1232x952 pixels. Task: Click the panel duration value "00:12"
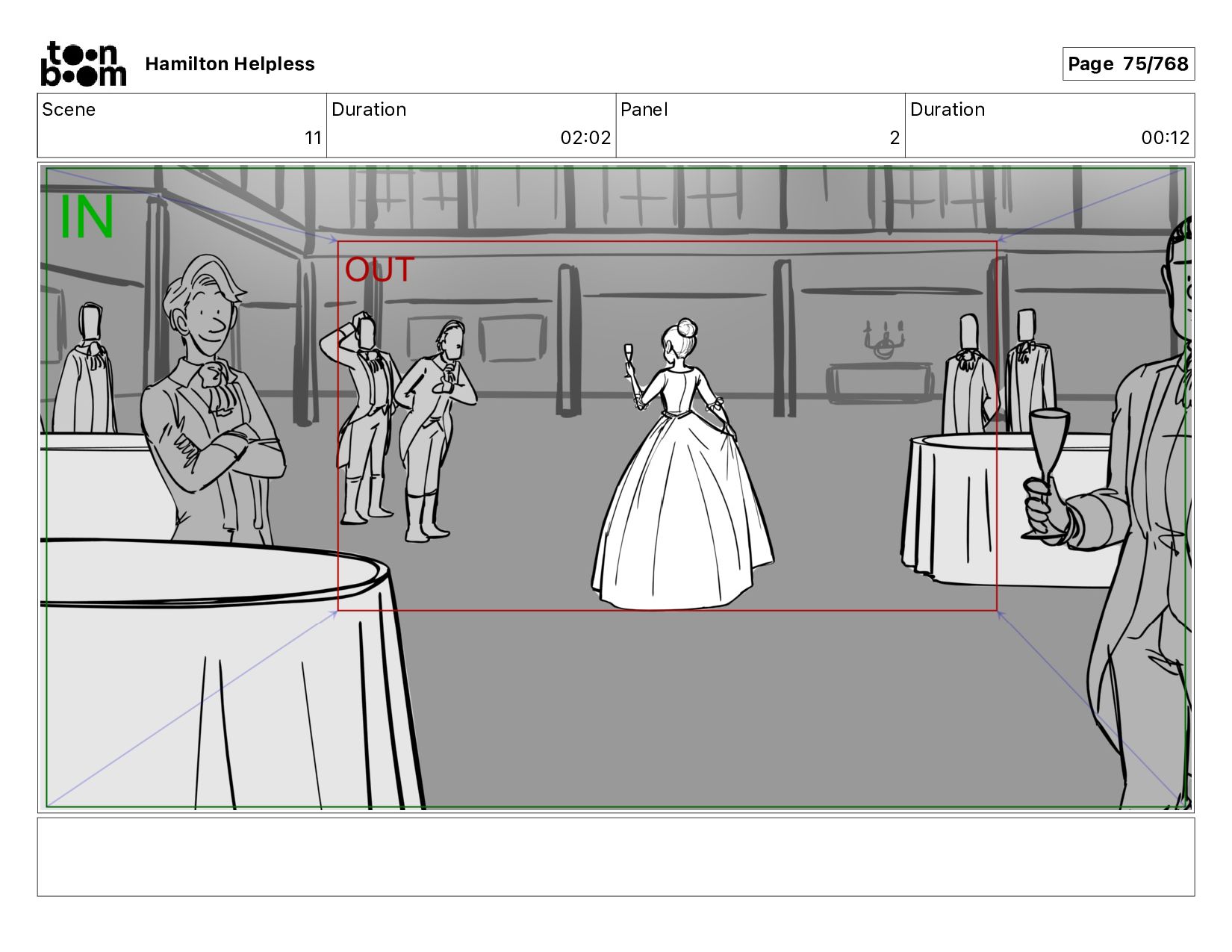pos(1165,138)
